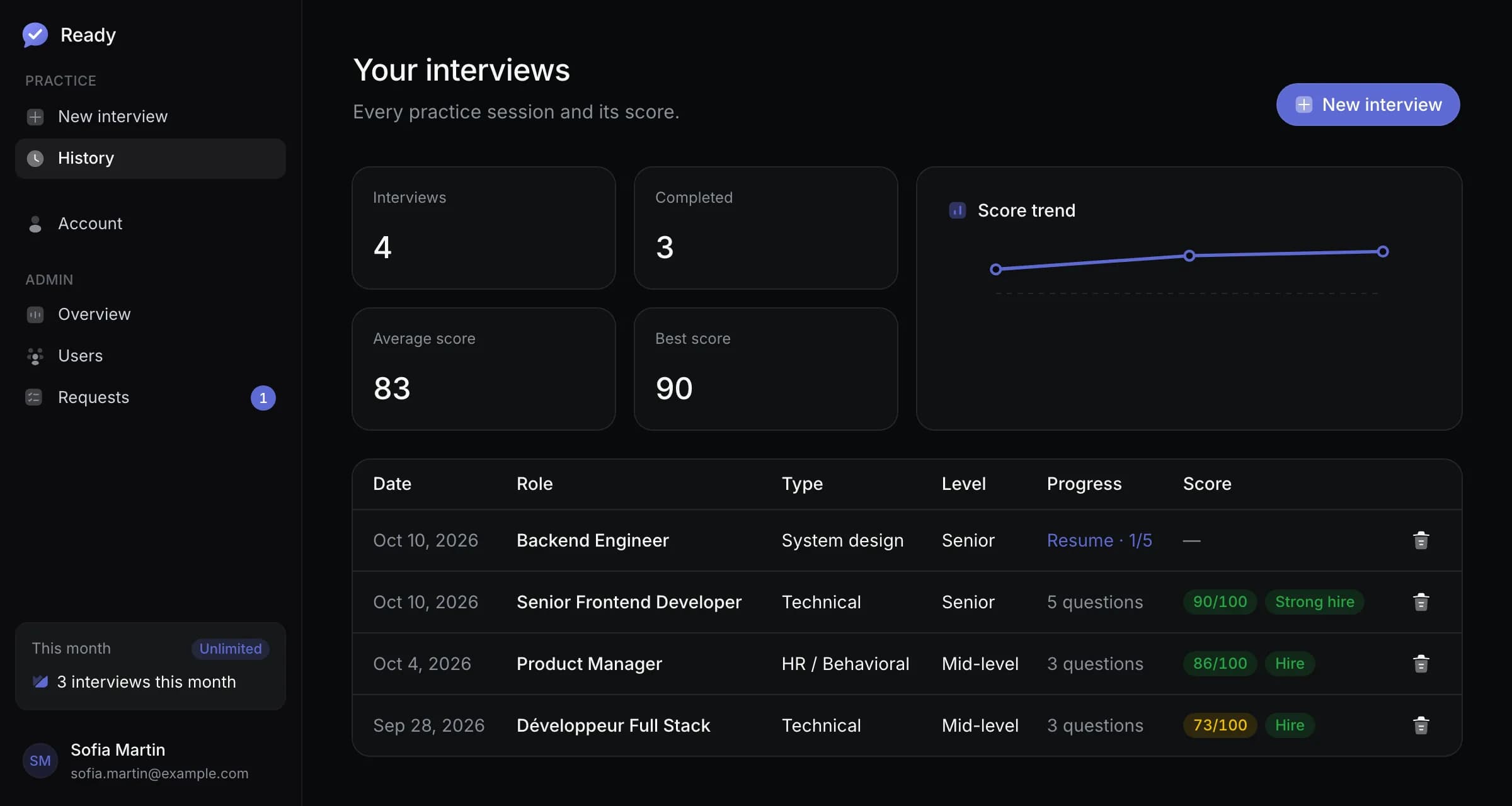Click the 73/100 score badge
Image resolution: width=1512 pixels, height=806 pixels.
pos(1220,725)
